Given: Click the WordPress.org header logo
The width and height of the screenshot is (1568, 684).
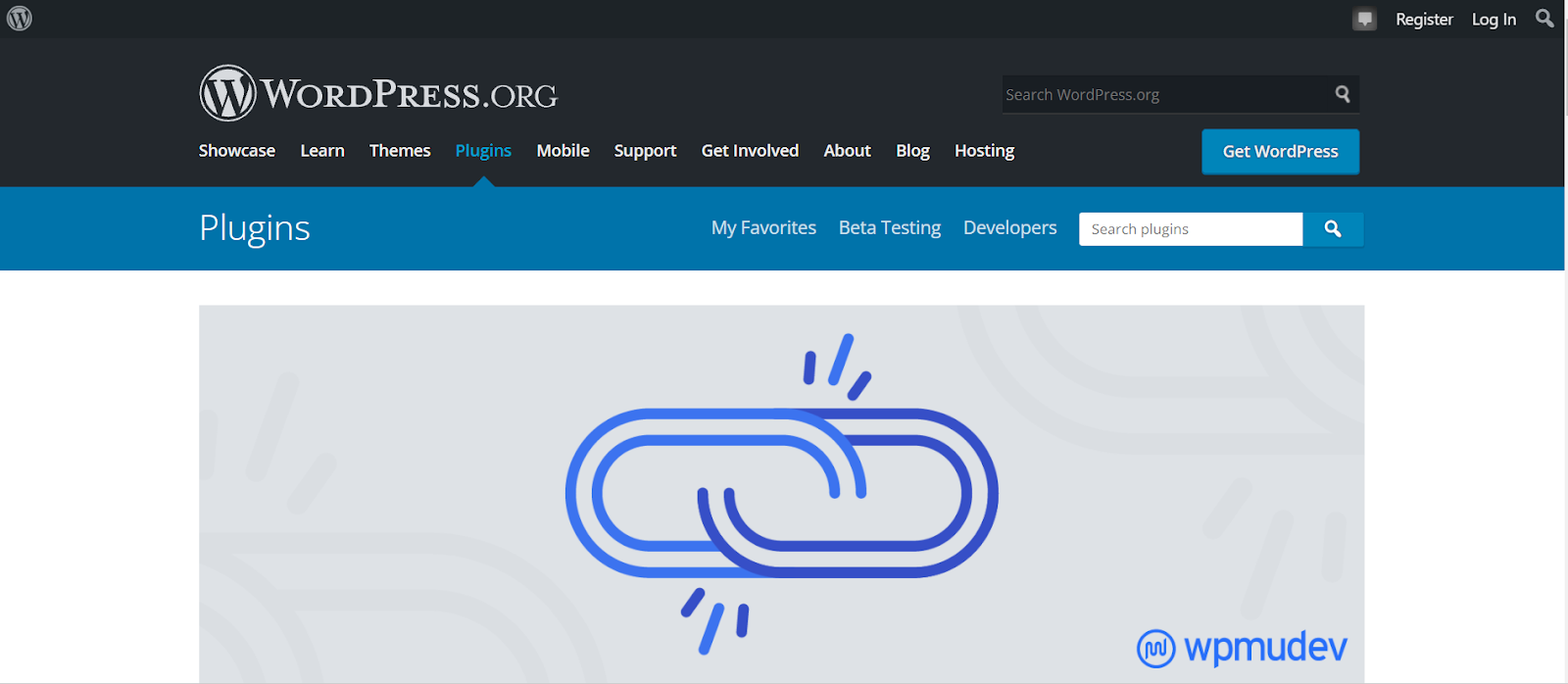Looking at the screenshot, I should click(x=378, y=94).
